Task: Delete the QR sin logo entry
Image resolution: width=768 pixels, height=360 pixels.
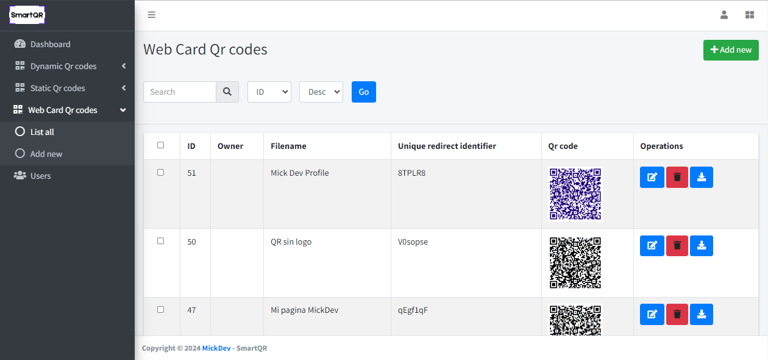Action: coord(677,245)
